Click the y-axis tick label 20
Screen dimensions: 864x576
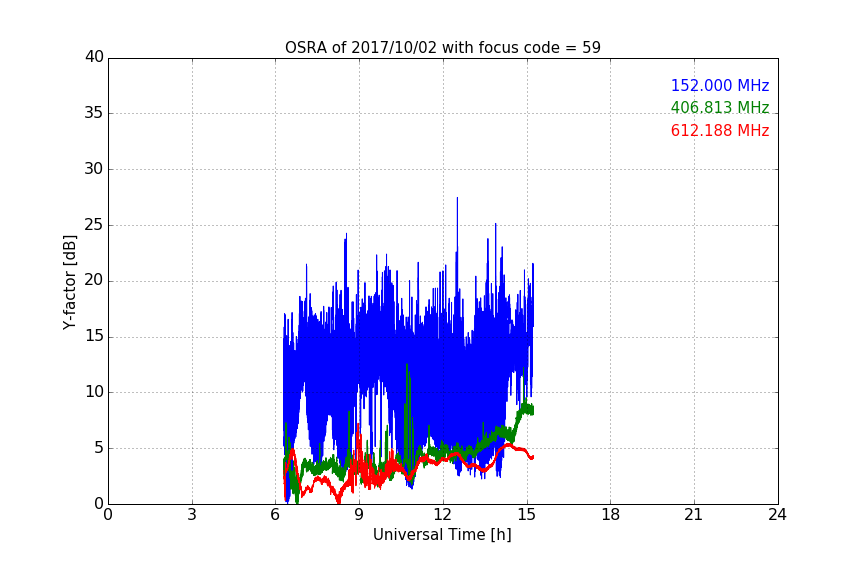[94, 280]
